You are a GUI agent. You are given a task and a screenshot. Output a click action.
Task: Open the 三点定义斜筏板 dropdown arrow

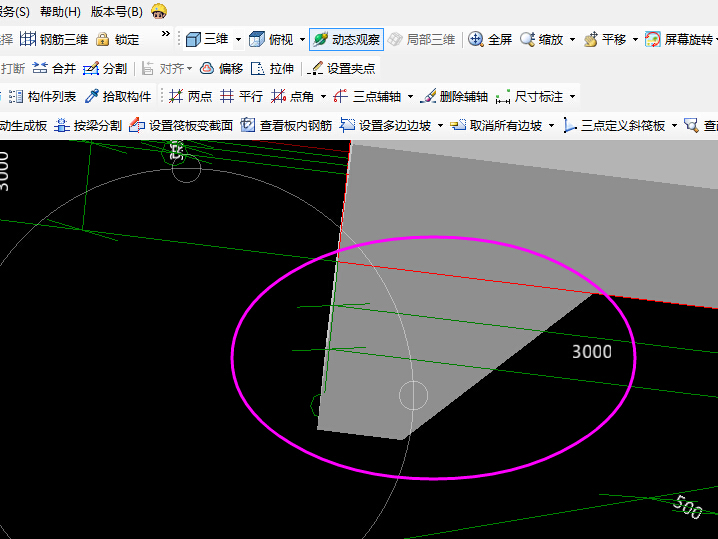674,125
